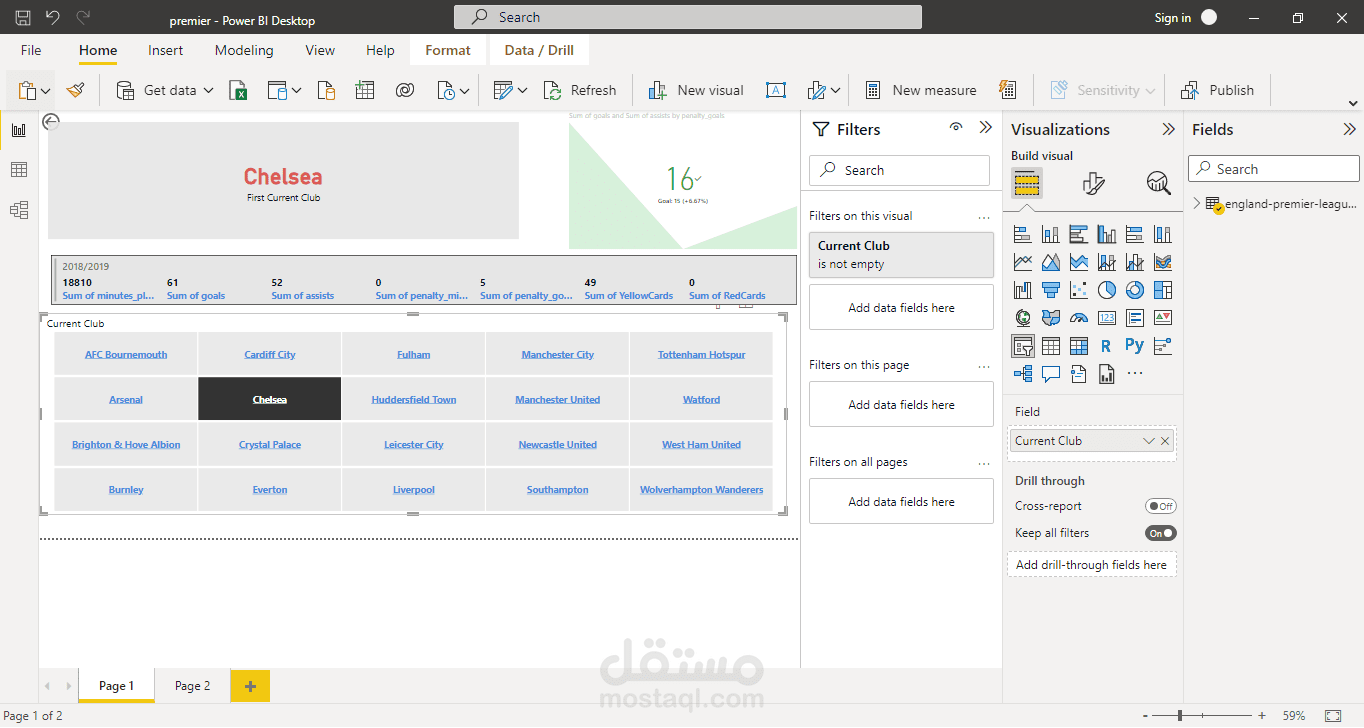Fit the report page to window
The width and height of the screenshot is (1364, 728).
coord(1333,716)
